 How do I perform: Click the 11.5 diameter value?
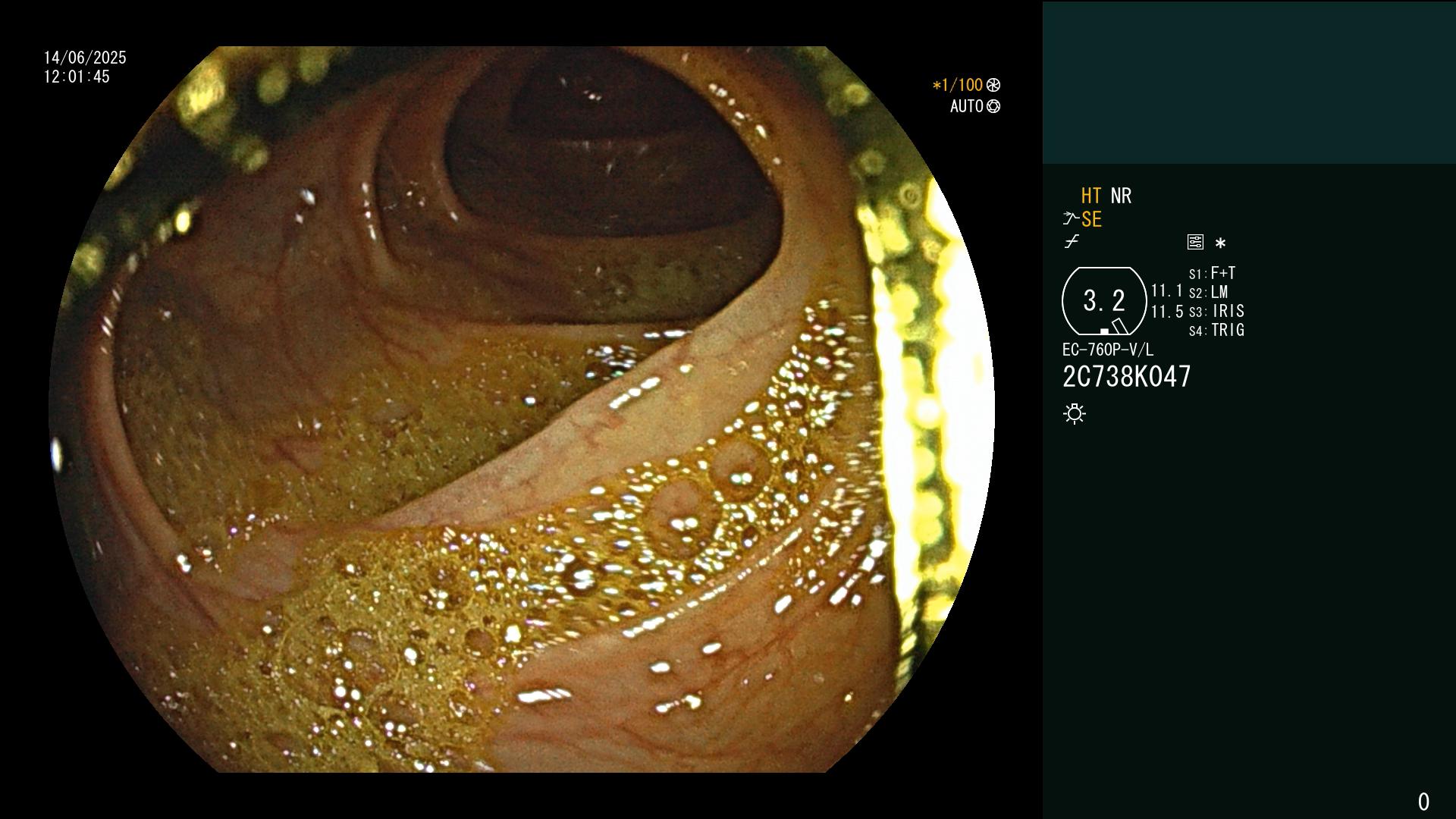(1167, 312)
